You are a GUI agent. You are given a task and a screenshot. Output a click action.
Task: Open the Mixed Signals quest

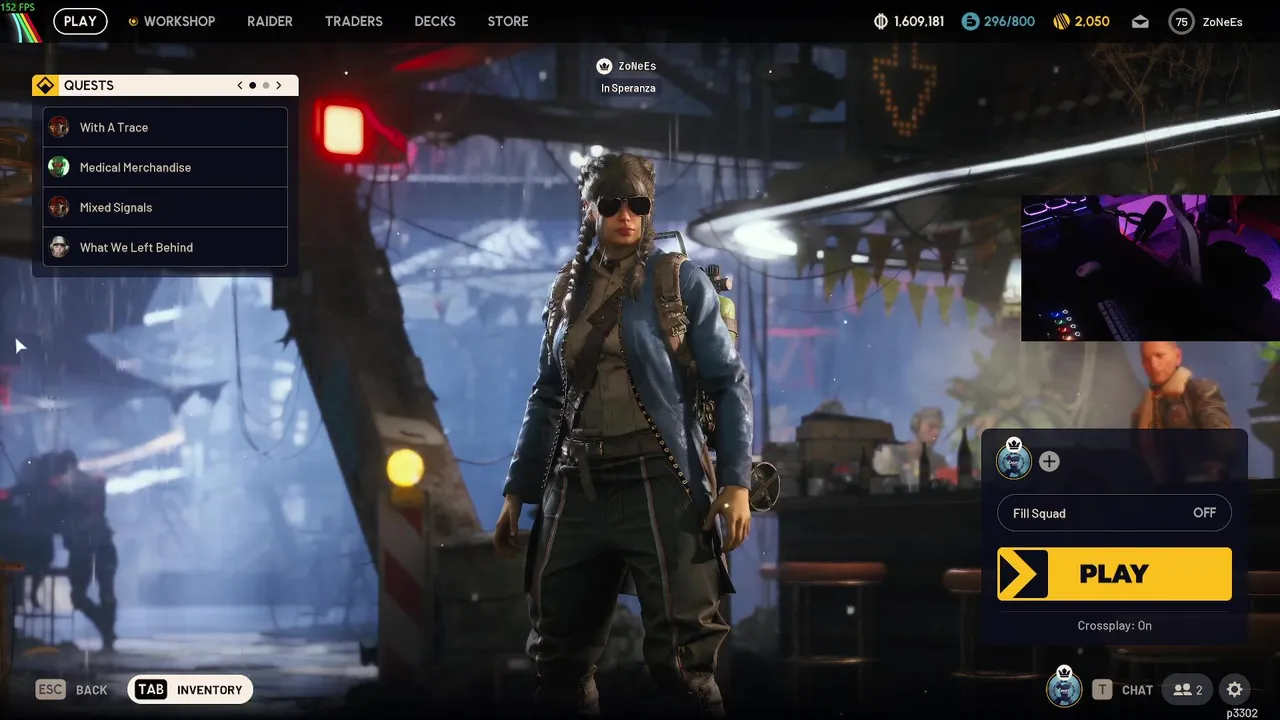coord(166,207)
